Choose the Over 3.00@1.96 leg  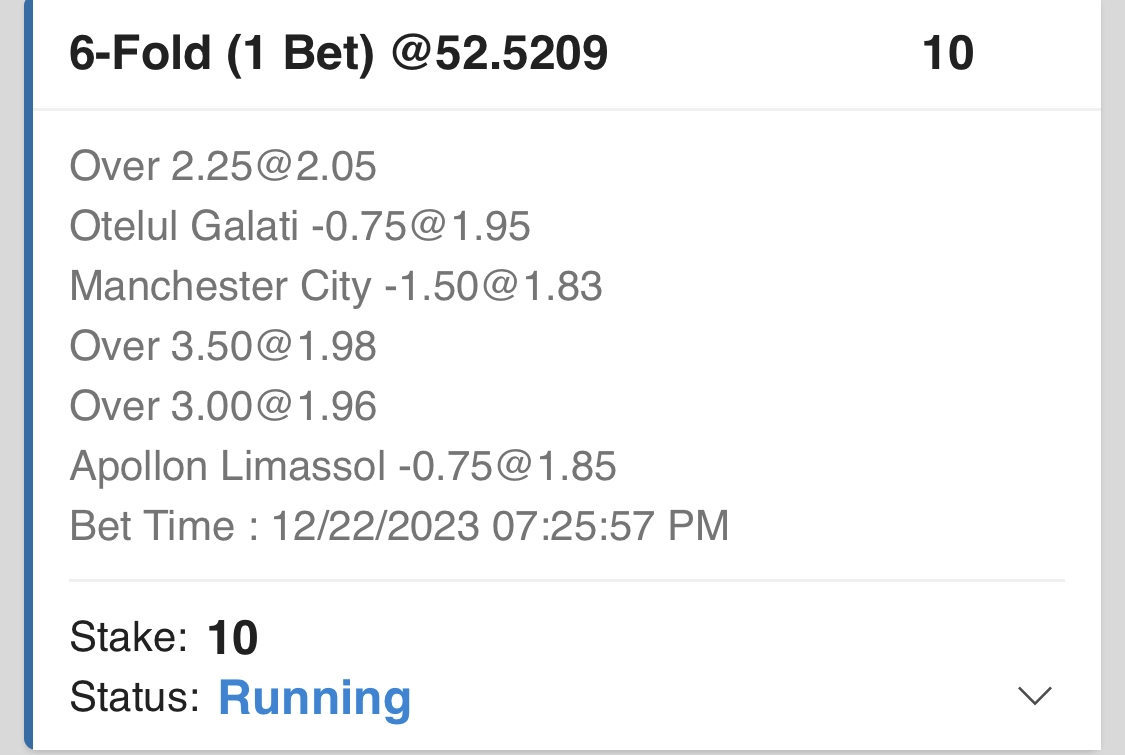tap(223, 406)
